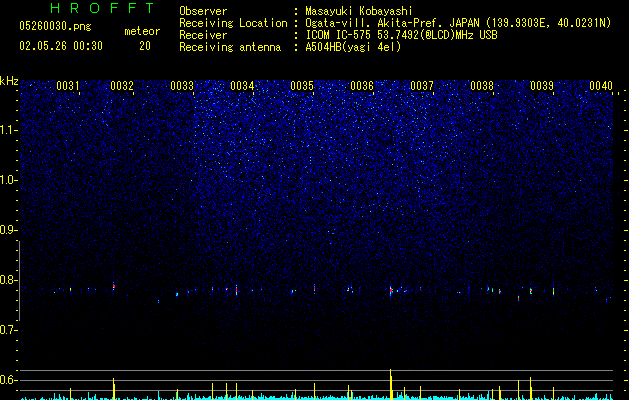Click the Observer field label
629x400 pixels.
pyautogui.click(x=203, y=11)
